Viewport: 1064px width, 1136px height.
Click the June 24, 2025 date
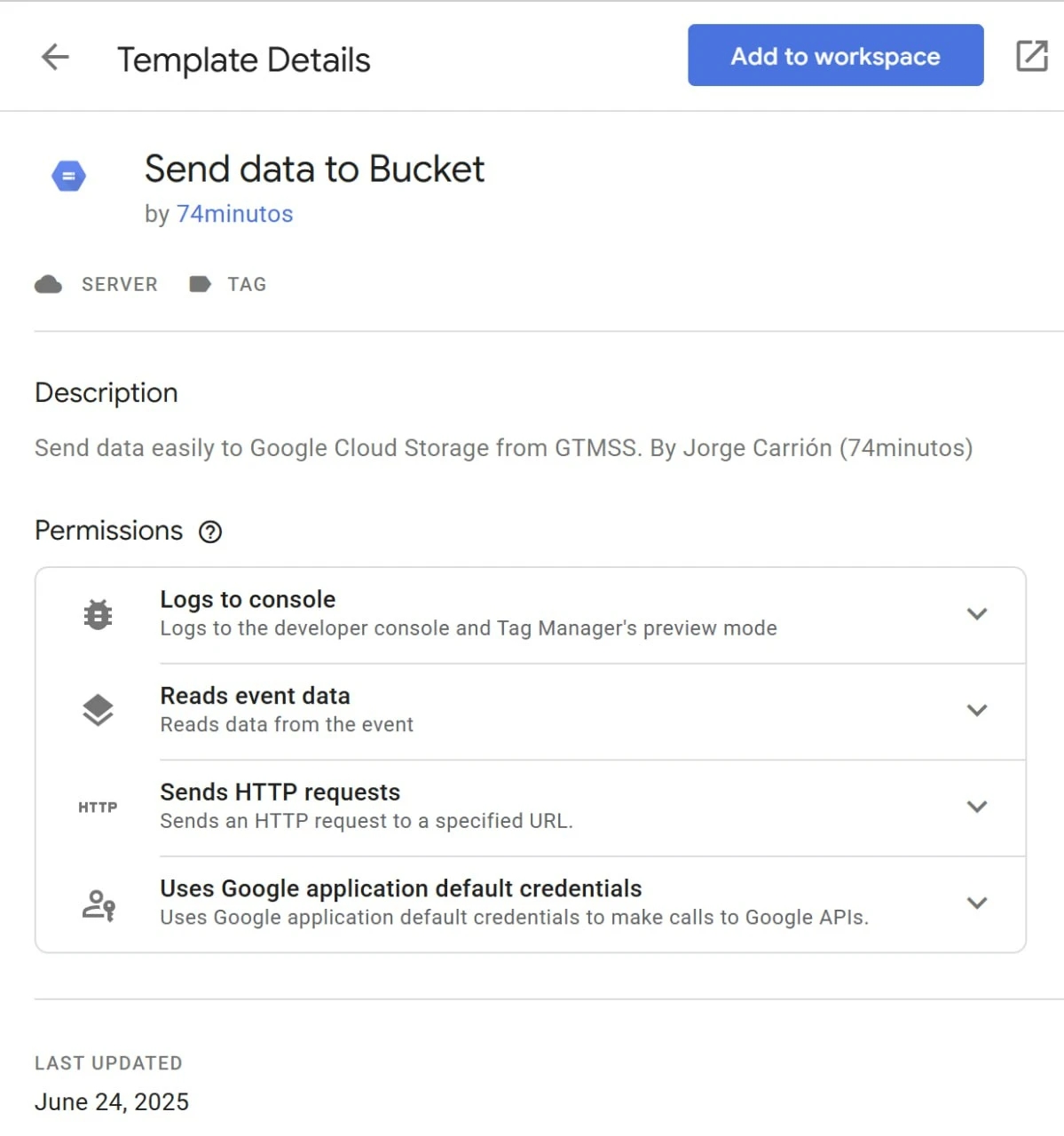coord(112,1101)
